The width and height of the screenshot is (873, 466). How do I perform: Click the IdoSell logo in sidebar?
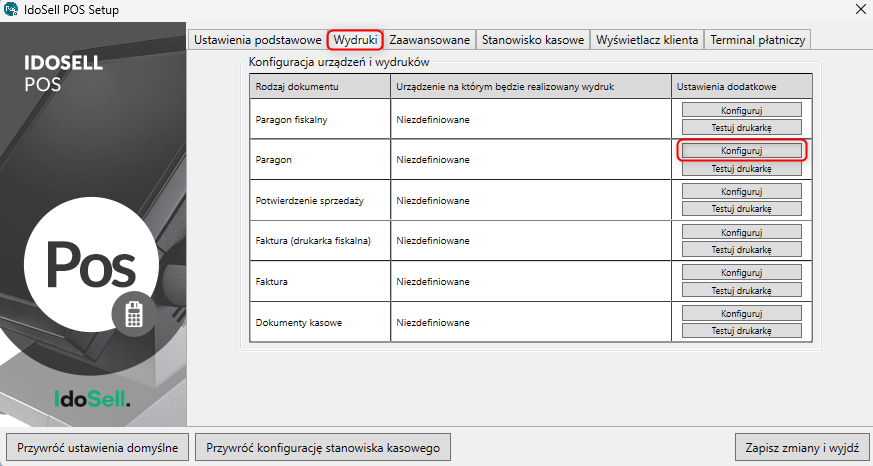coord(92,398)
